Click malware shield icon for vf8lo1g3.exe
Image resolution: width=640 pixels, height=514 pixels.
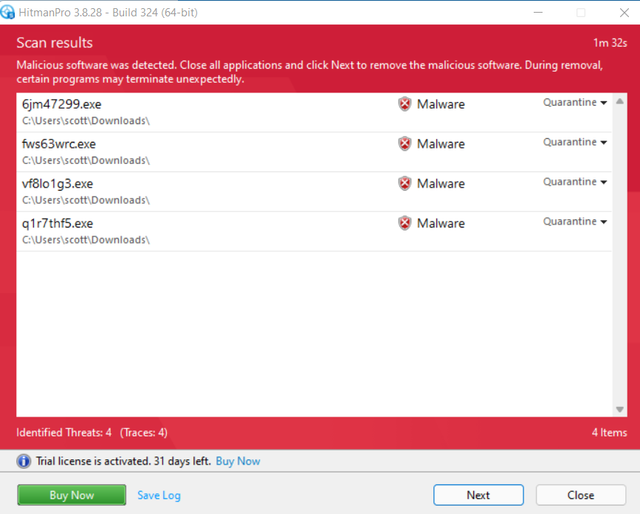(x=404, y=183)
